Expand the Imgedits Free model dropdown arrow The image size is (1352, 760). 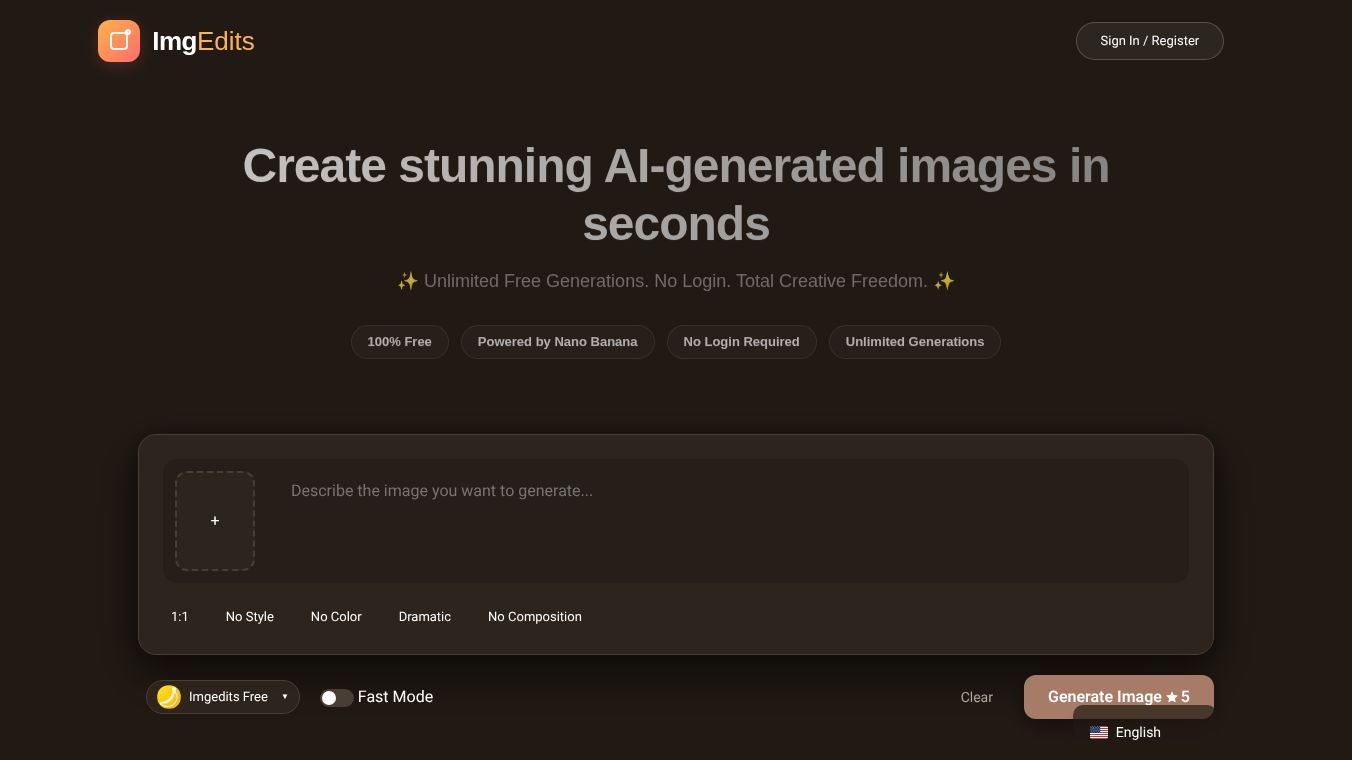[285, 697]
